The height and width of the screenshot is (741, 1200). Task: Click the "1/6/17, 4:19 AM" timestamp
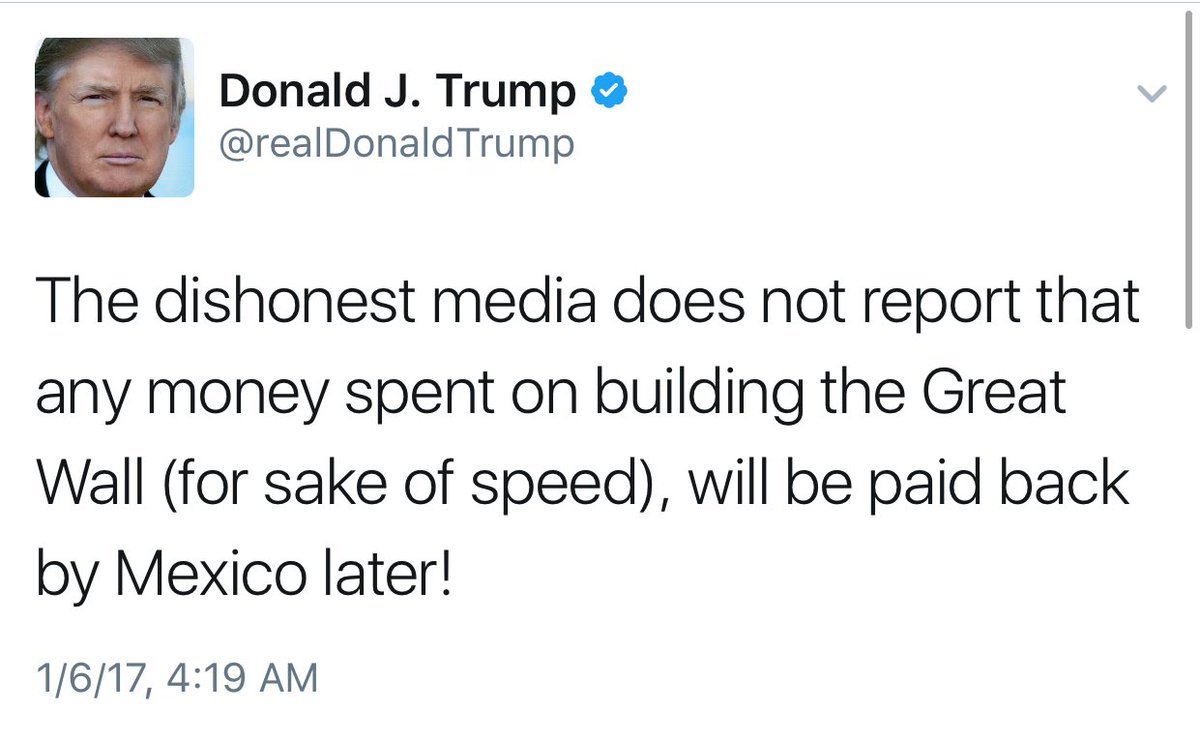pyautogui.click(x=177, y=680)
